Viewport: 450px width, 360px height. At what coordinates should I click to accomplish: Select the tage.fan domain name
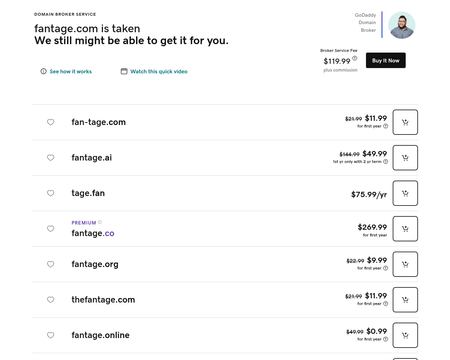(88, 193)
